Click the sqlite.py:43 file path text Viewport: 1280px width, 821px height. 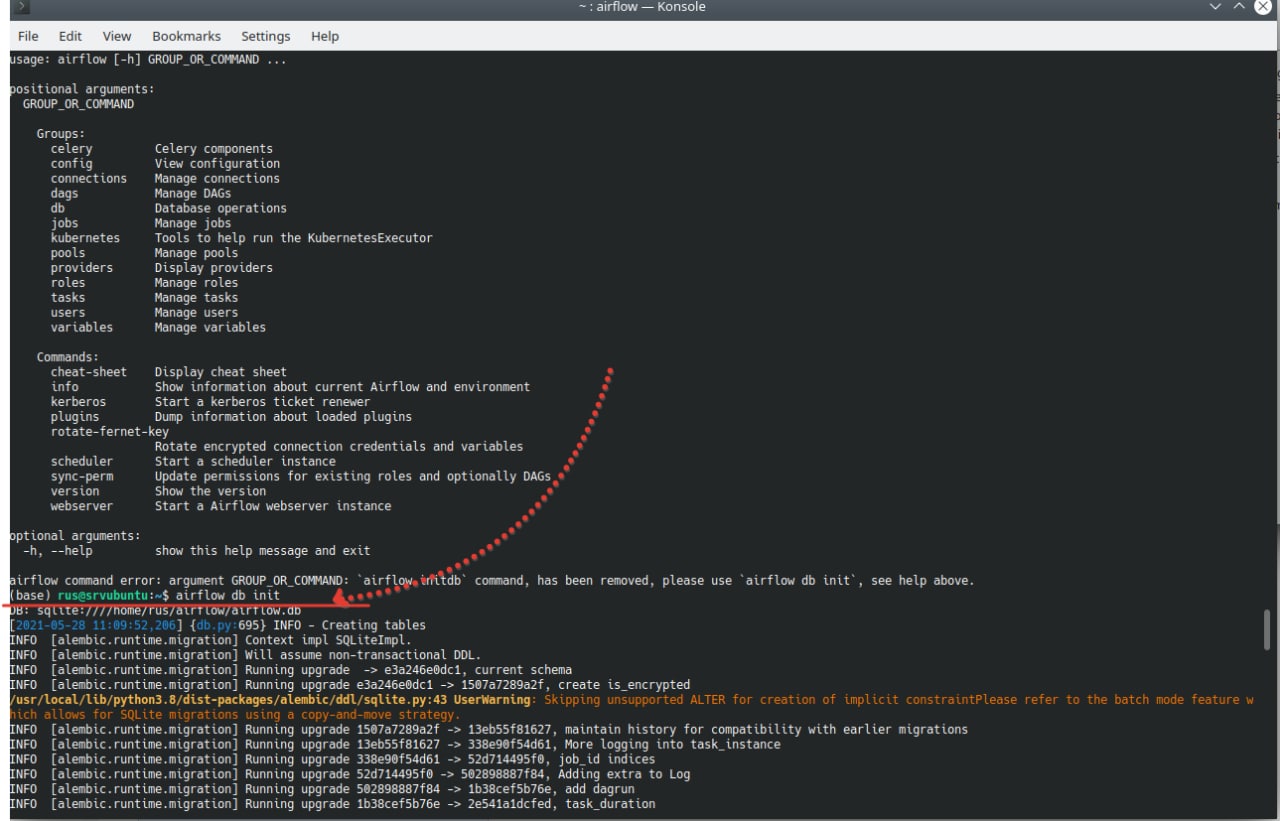click(x=228, y=699)
